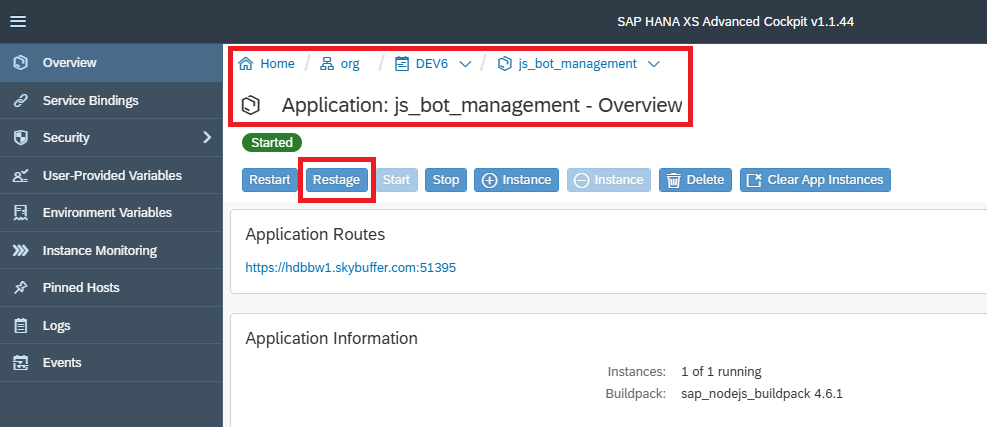
Task: Select Environment Variables in the sidebar
Action: pyautogui.click(x=111, y=213)
